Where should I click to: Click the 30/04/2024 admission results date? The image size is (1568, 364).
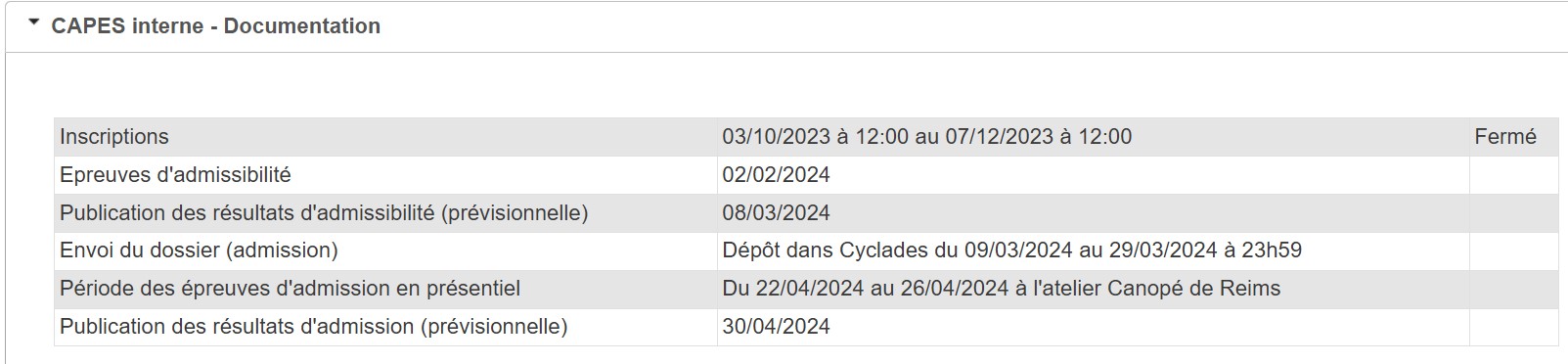(x=776, y=327)
